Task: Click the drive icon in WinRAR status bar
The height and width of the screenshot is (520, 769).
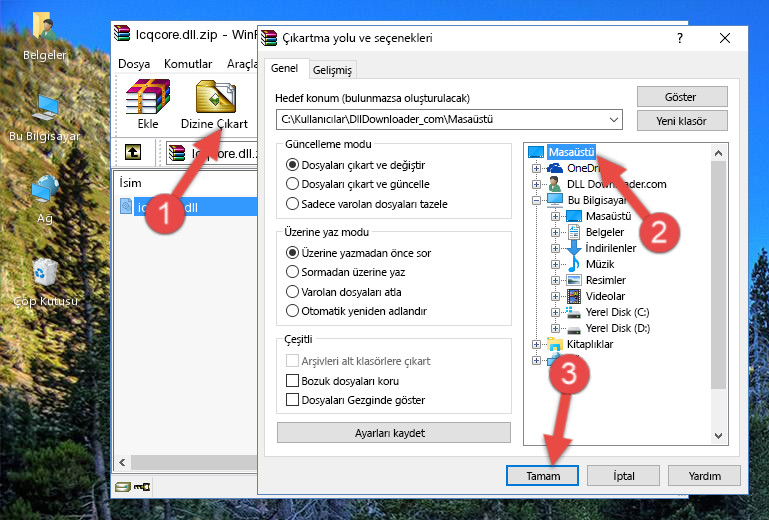Action: tap(123, 487)
